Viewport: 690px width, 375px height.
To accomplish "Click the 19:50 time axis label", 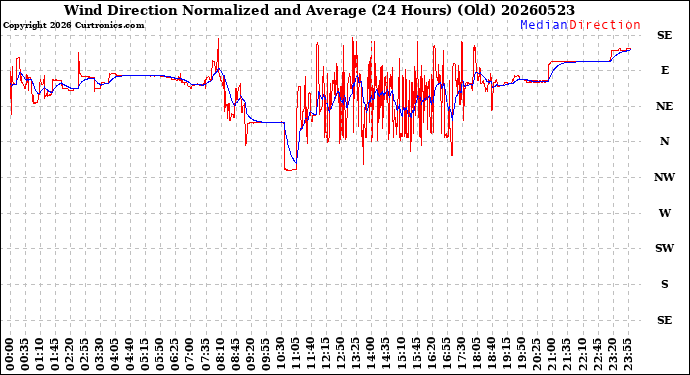I will coord(522,354).
